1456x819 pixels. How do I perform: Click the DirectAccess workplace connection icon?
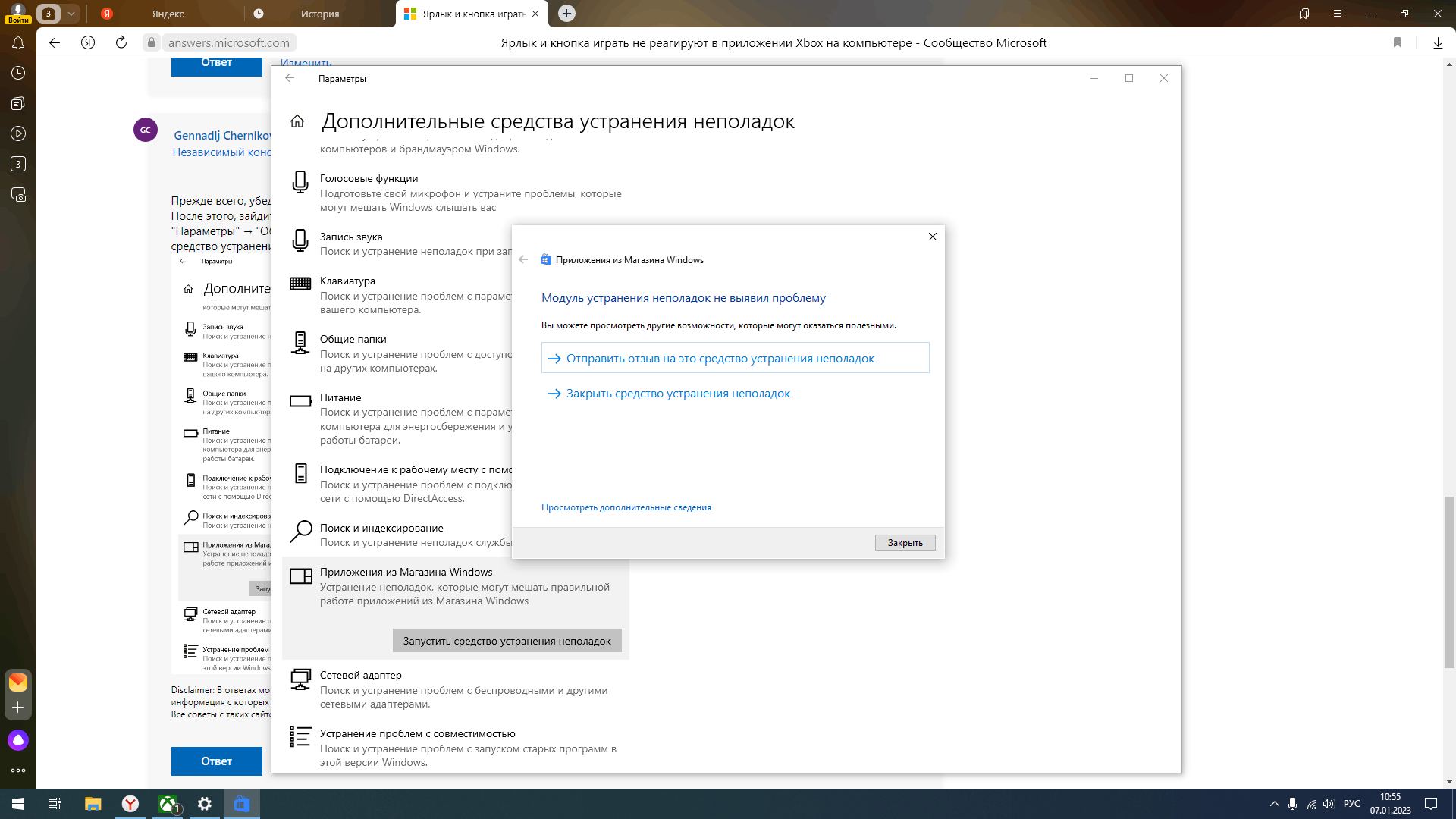pos(300,473)
